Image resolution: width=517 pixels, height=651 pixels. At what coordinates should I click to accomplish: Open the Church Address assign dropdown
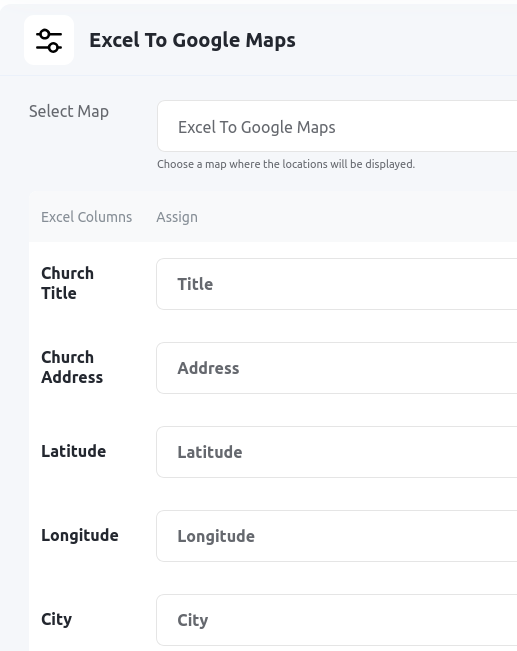(336, 368)
